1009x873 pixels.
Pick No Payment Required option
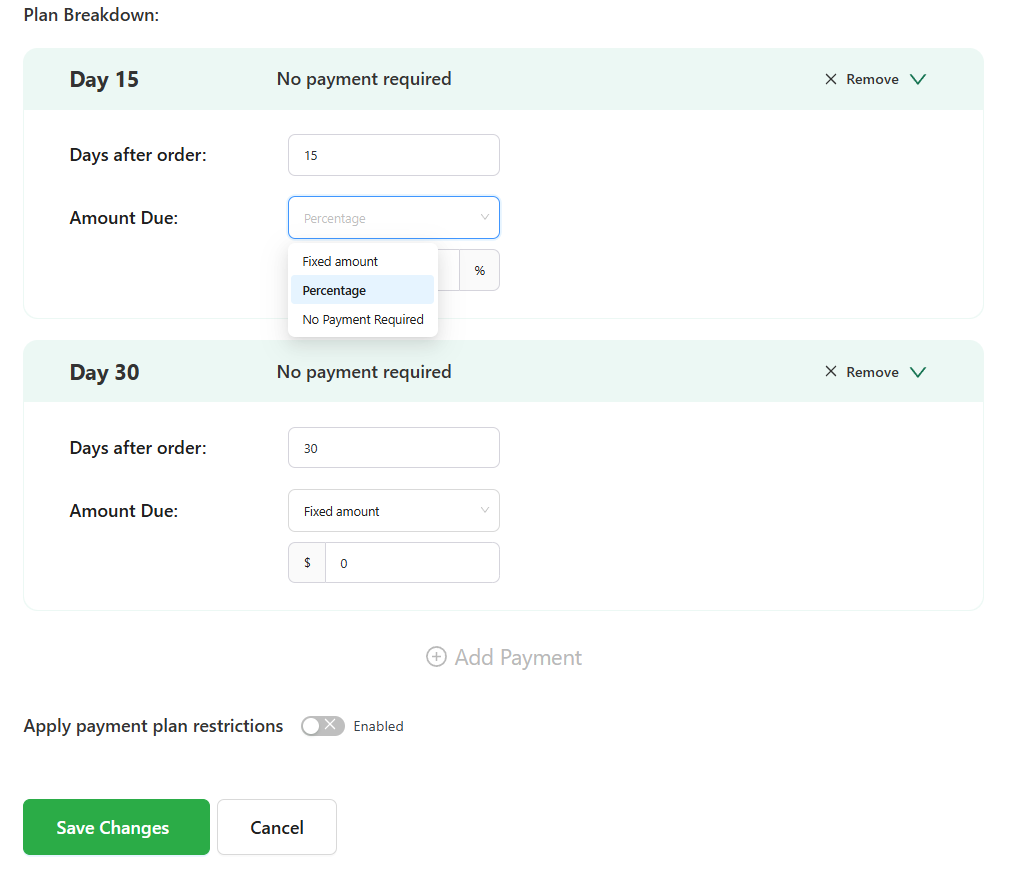click(x=362, y=320)
